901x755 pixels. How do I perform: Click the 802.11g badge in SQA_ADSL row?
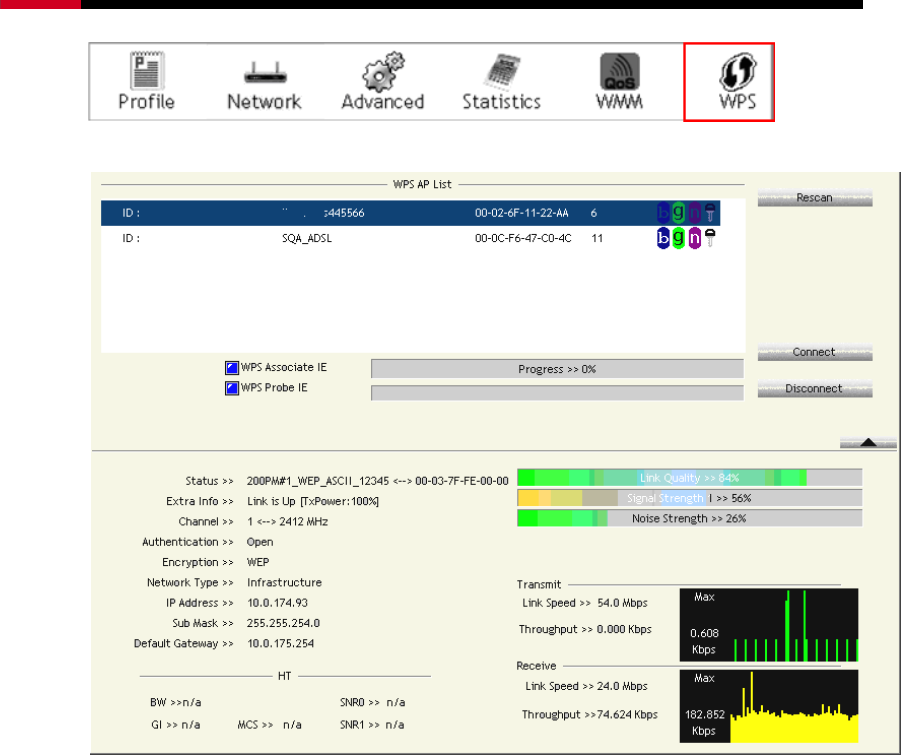click(679, 239)
